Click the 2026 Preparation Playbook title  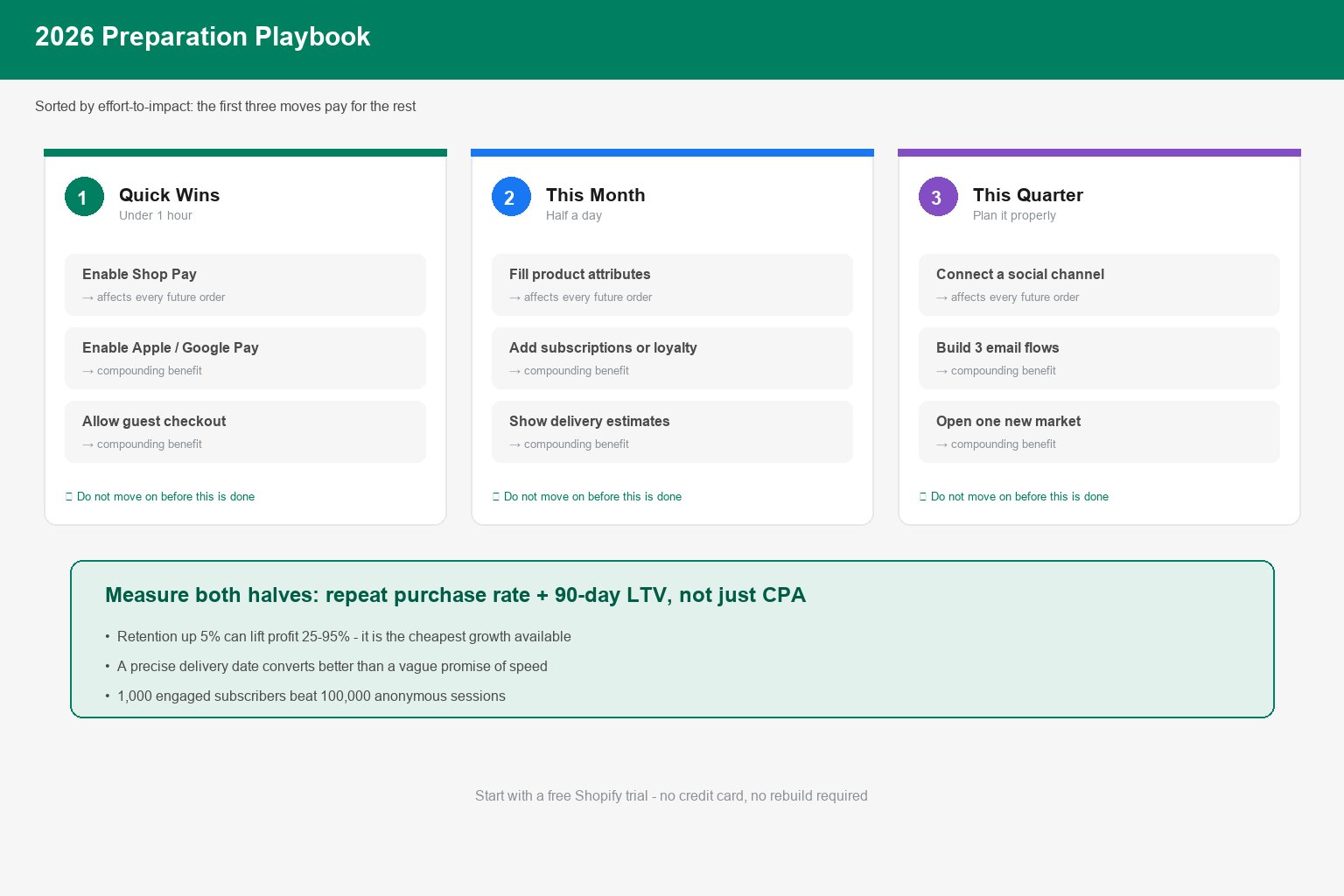click(202, 37)
